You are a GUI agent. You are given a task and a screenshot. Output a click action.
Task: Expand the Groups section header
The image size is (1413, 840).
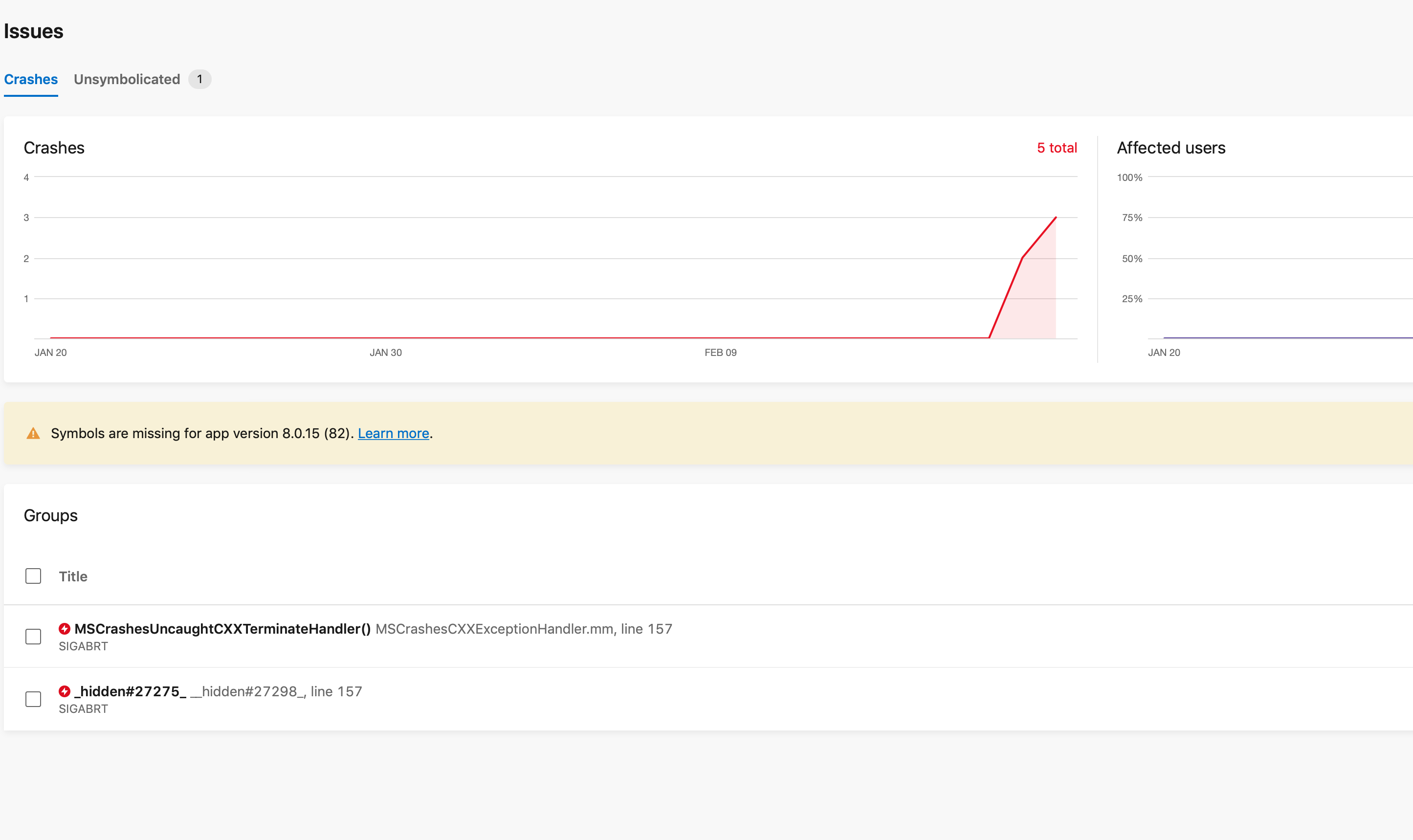(x=51, y=515)
